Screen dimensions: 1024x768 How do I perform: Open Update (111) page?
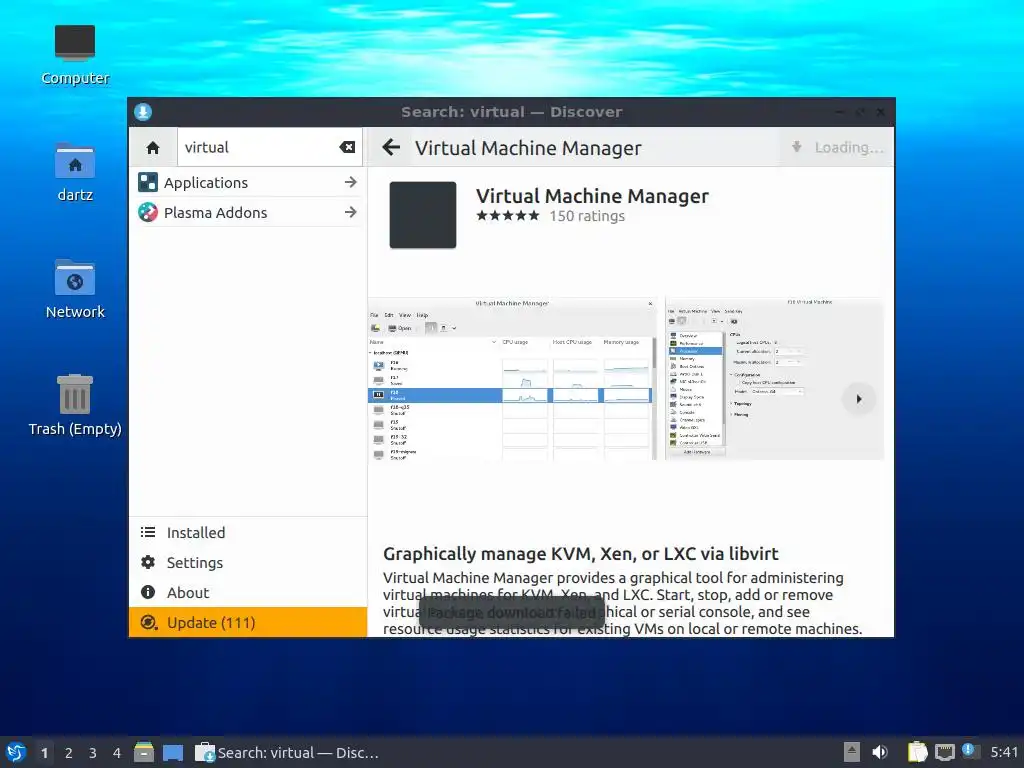(x=248, y=622)
